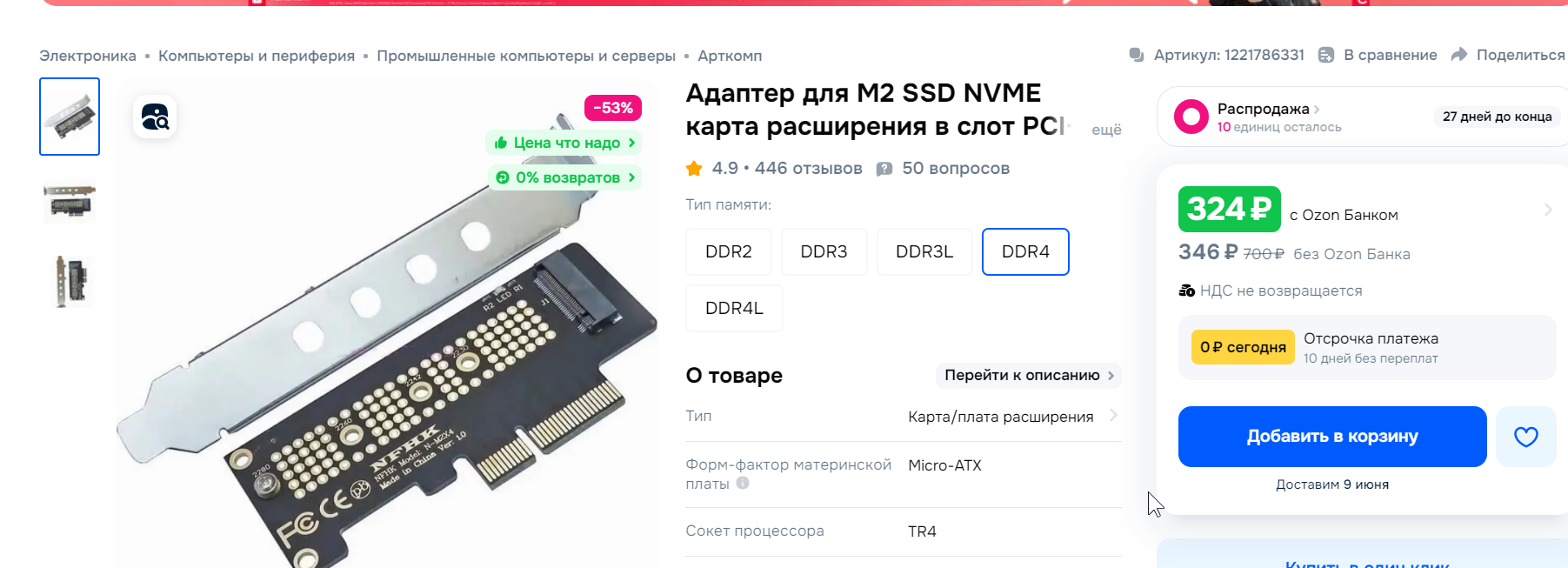The image size is (1568, 568).
Task: Click the visual search icon on product image
Action: 155,117
